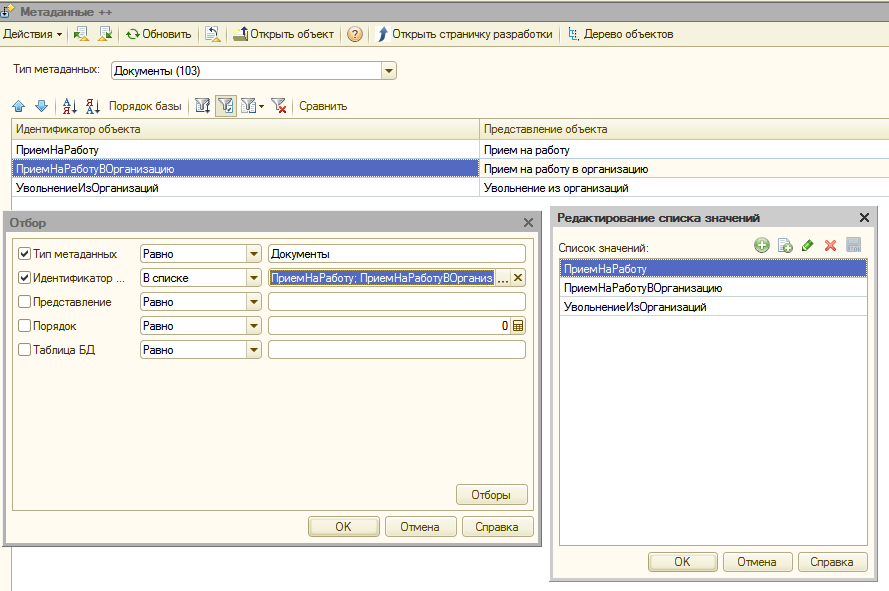Click the Идентификатор объекта column header
This screenshot has height=591, width=889.
(x=245, y=129)
